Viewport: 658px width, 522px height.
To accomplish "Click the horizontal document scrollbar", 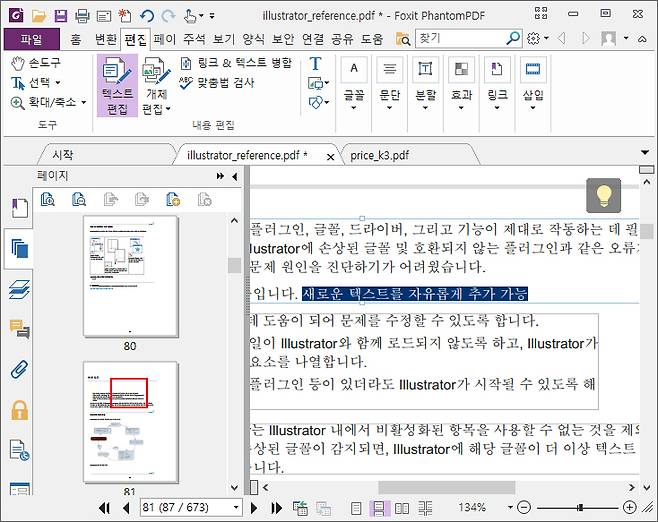I will [x=446, y=487].
